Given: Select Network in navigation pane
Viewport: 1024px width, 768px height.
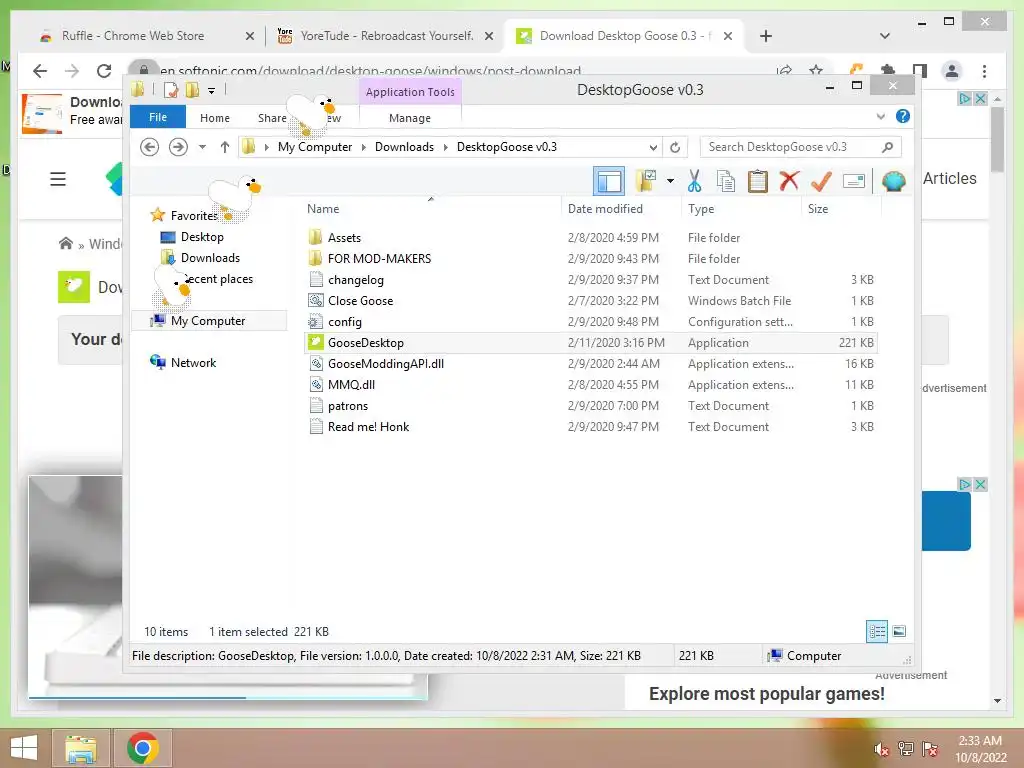Looking at the screenshot, I should tap(193, 362).
